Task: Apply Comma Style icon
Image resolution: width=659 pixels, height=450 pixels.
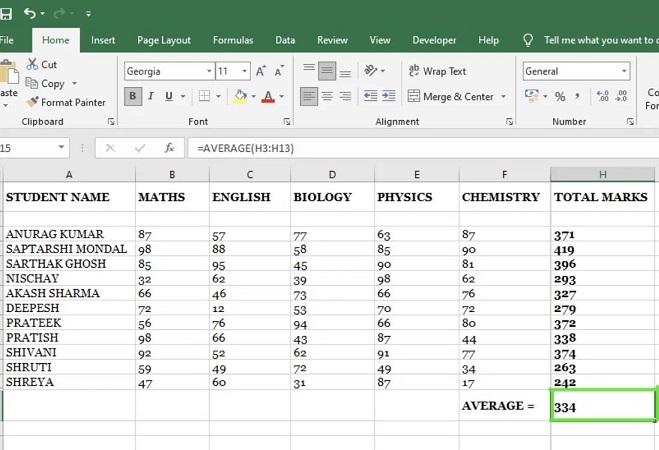Action: tap(577, 96)
